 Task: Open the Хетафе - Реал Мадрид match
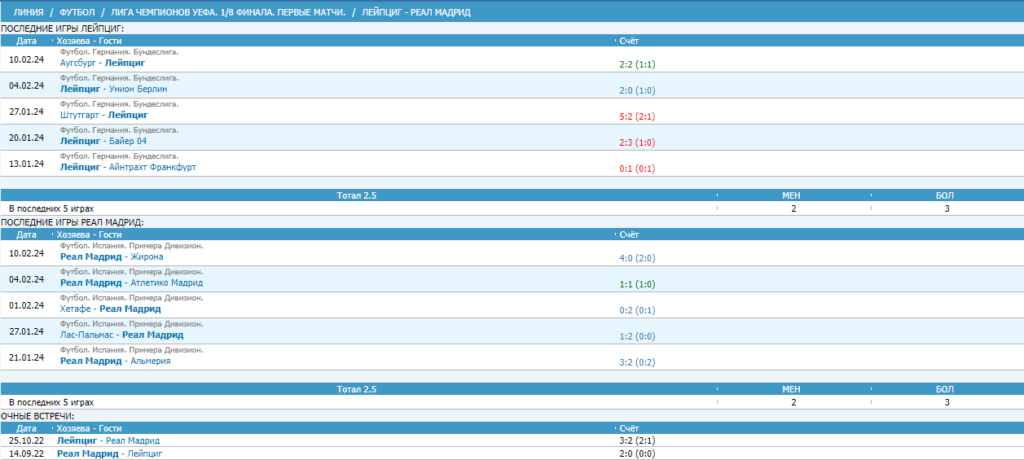(110, 309)
